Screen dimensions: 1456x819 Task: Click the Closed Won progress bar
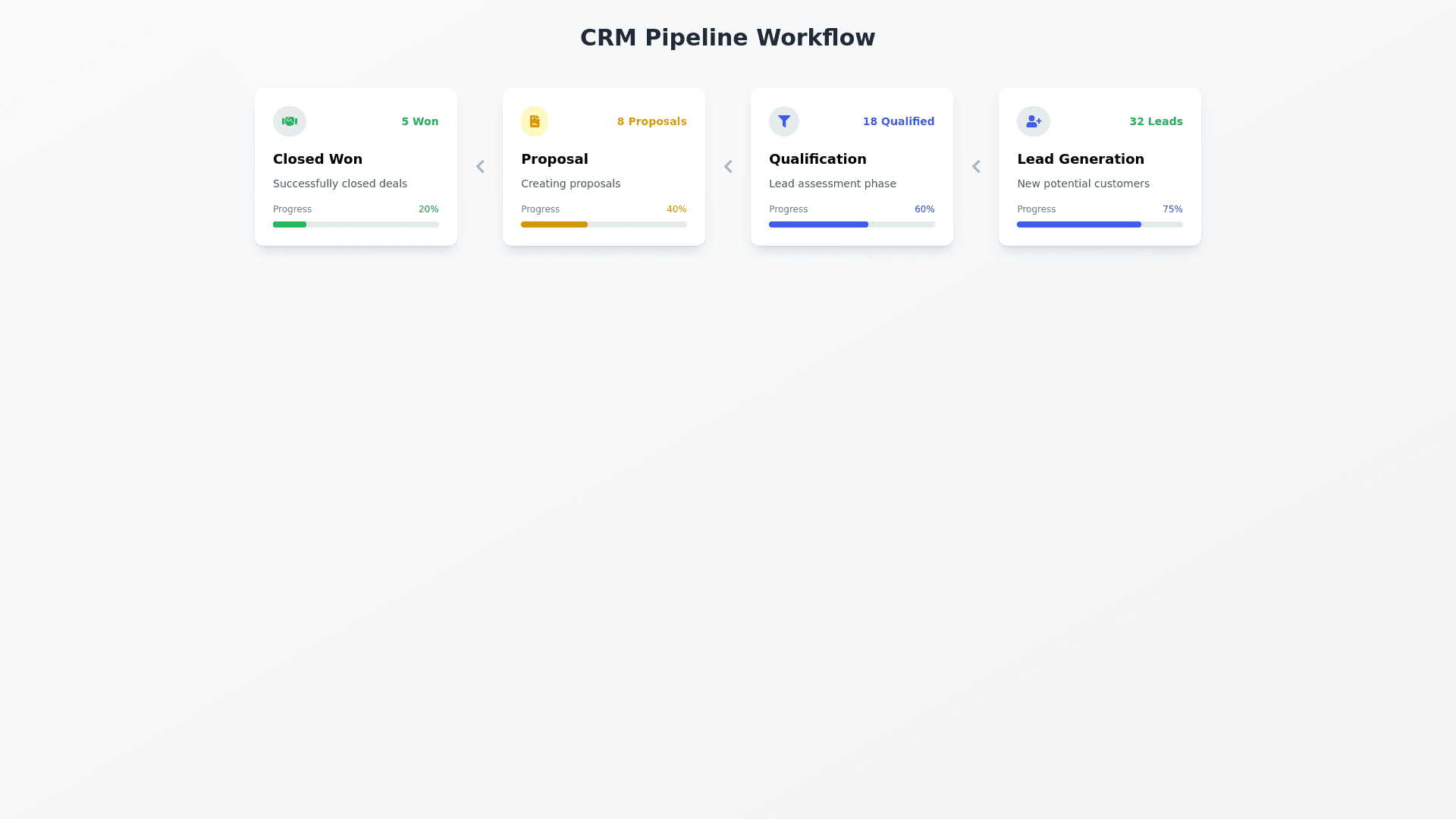(356, 224)
